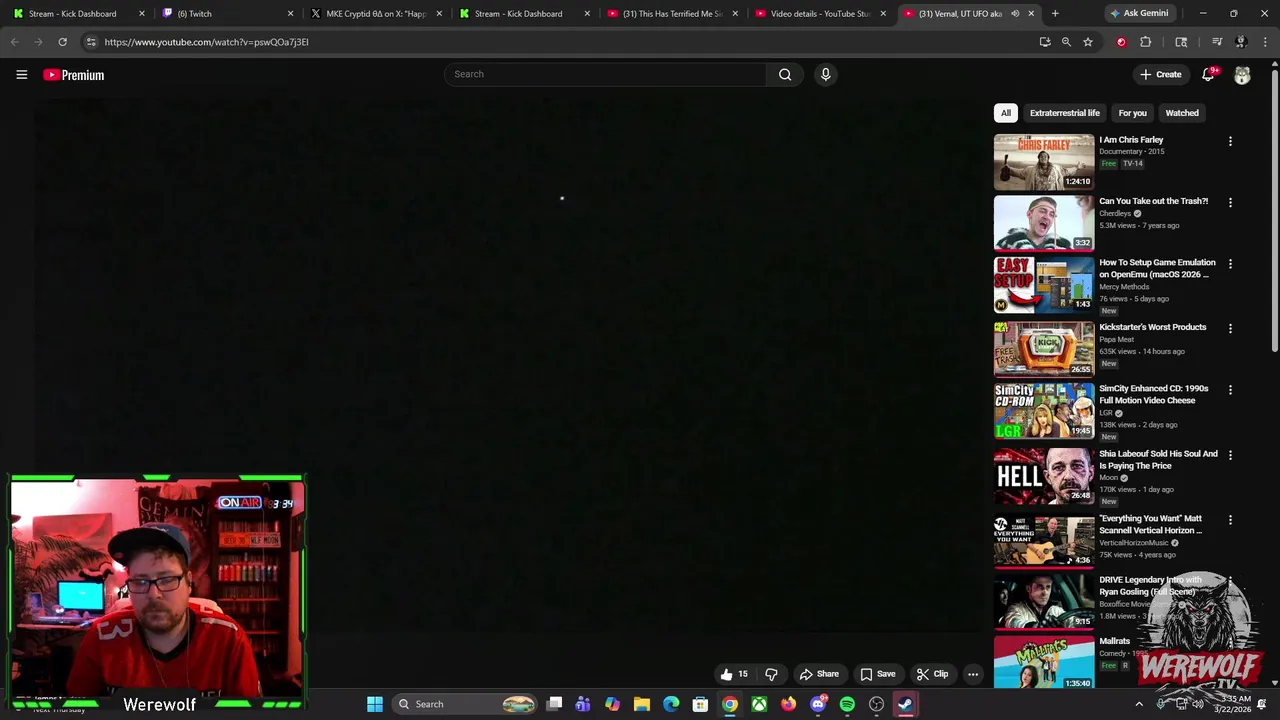Switch to MKE Cryptid on X tab
Screen dimensions: 1280x720
point(375,14)
